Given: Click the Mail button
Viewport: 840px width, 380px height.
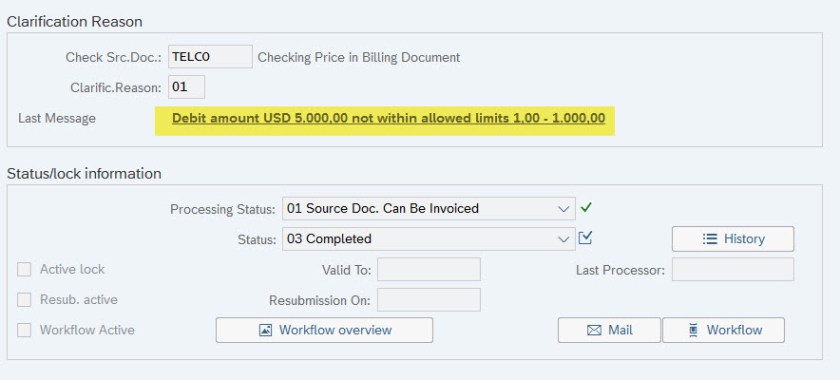Looking at the screenshot, I should click(609, 330).
